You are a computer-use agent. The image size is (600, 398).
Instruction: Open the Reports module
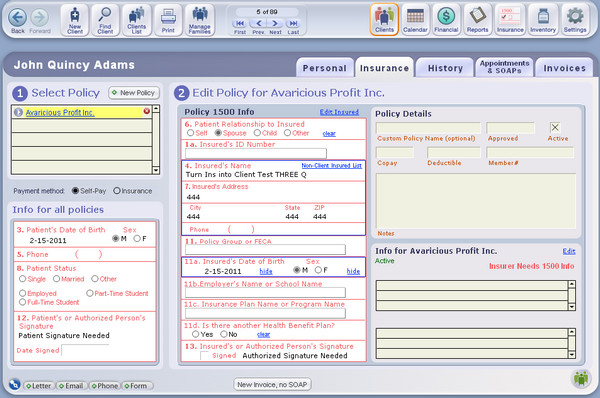click(477, 20)
